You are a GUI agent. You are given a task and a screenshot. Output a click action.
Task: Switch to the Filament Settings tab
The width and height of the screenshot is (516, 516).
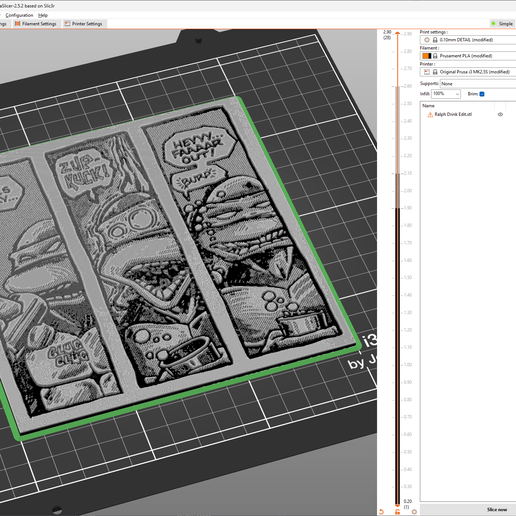pos(36,24)
